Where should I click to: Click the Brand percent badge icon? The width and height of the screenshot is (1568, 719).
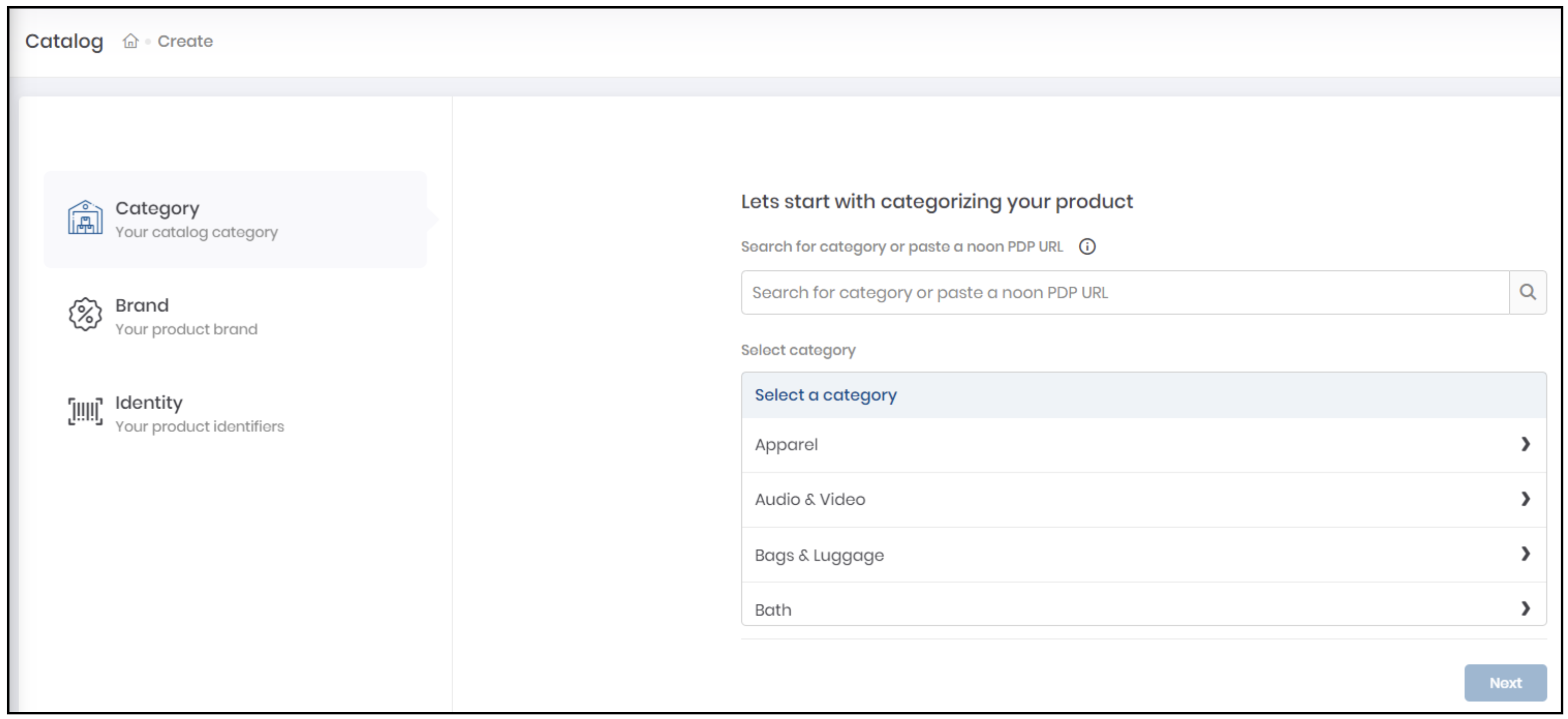coord(85,315)
